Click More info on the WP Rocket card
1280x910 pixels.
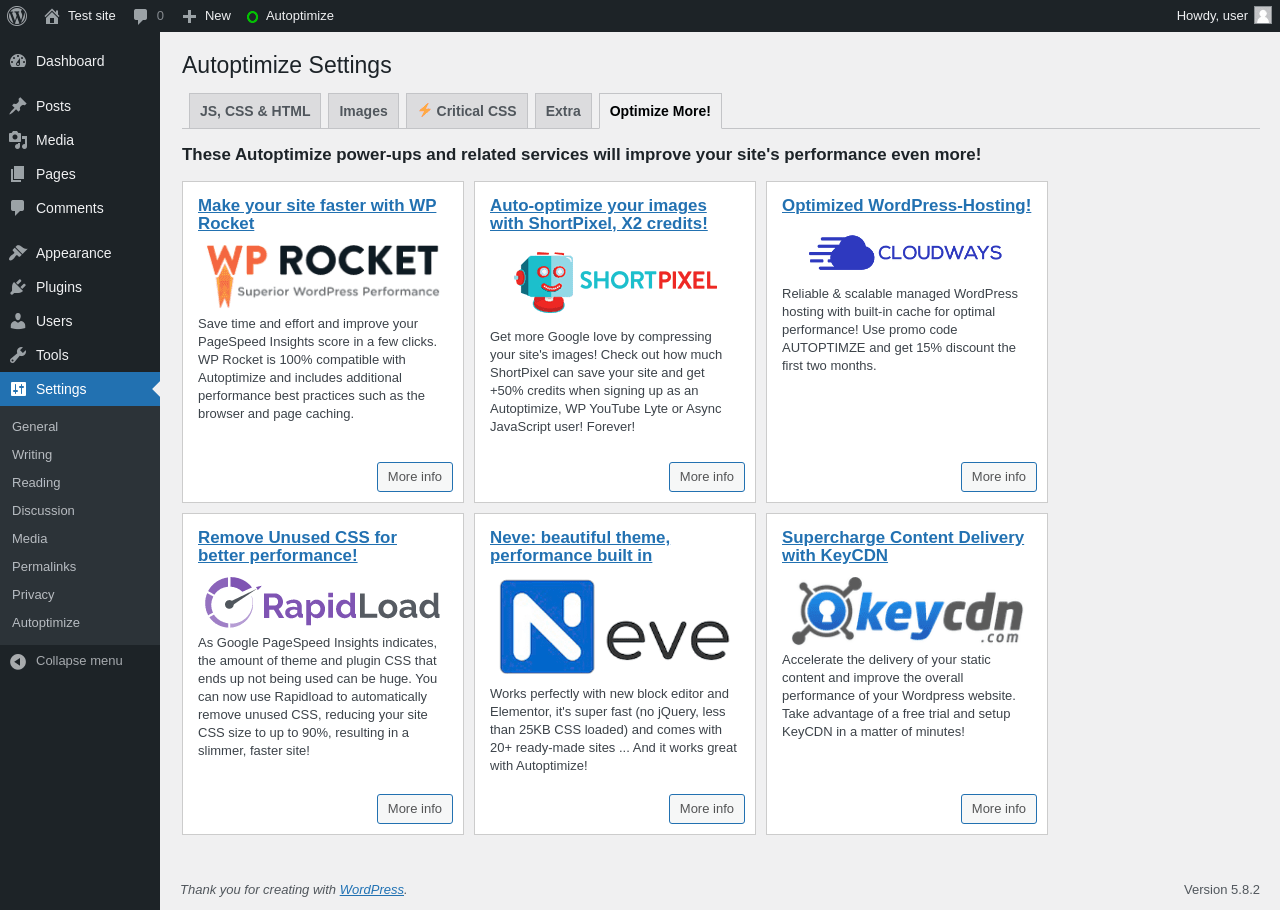[x=415, y=477]
